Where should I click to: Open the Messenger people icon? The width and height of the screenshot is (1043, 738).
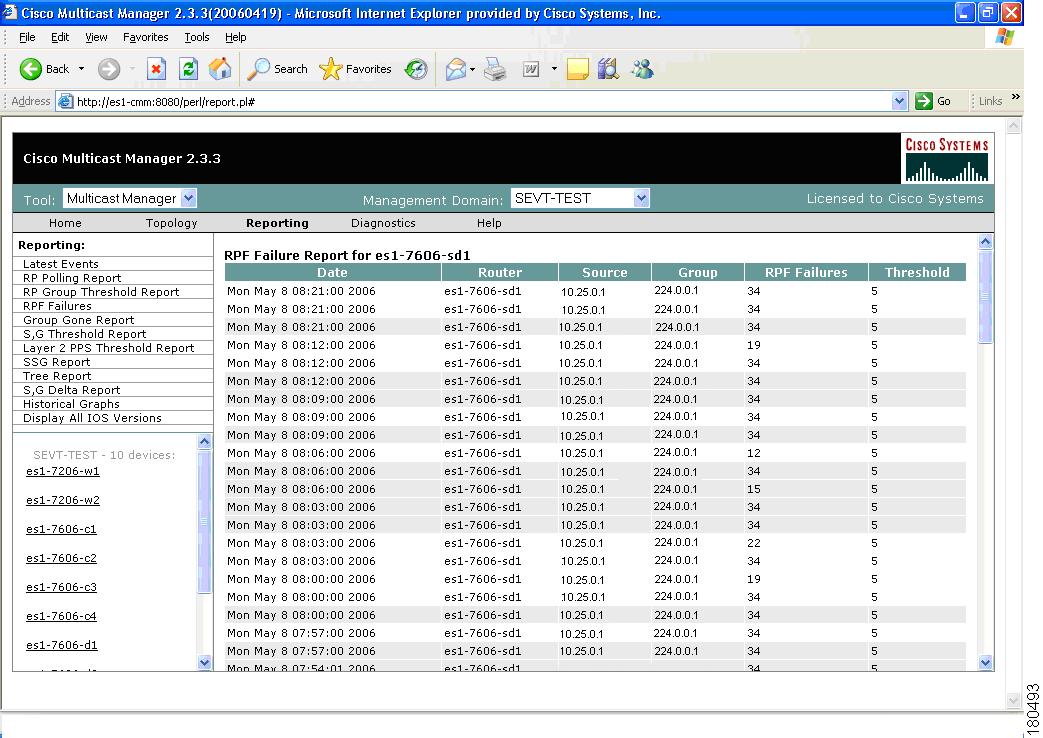[x=643, y=69]
